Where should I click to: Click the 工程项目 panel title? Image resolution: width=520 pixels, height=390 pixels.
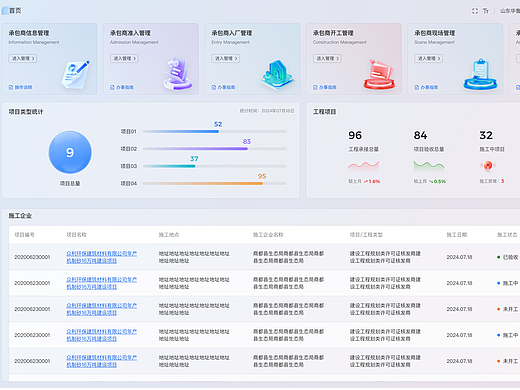point(324,112)
